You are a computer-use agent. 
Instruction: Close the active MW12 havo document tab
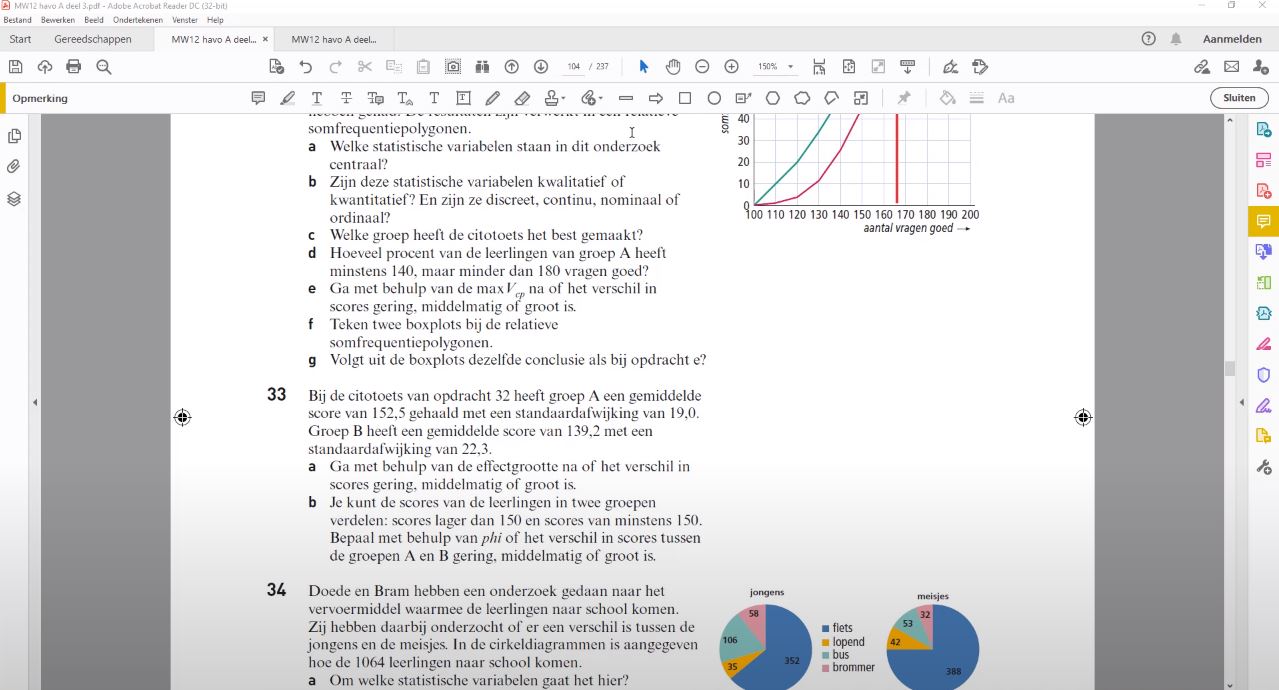point(265,39)
